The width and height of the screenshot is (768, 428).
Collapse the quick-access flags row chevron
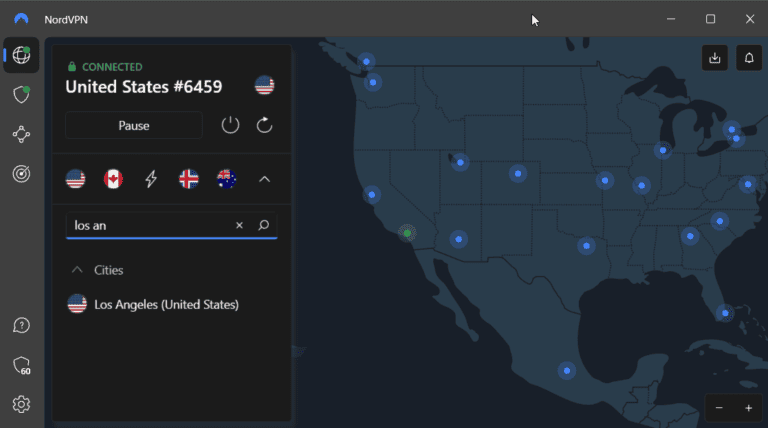coord(264,179)
